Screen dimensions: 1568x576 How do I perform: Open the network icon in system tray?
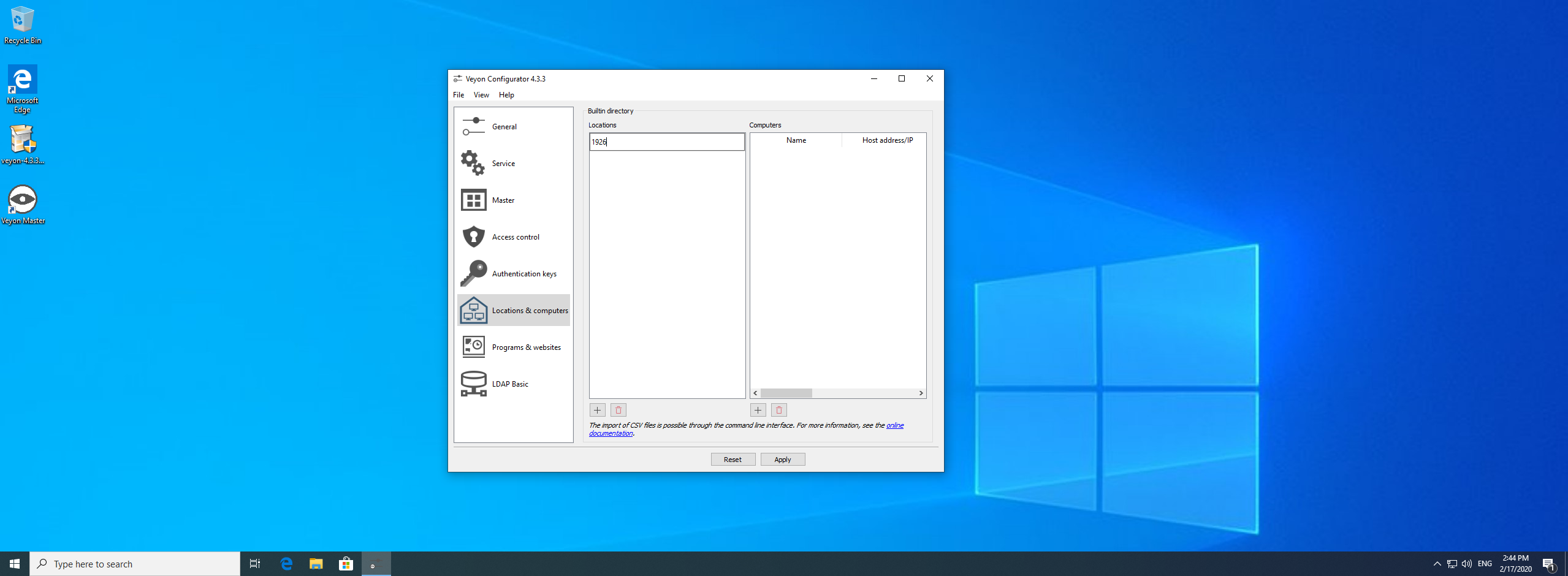[x=1452, y=564]
